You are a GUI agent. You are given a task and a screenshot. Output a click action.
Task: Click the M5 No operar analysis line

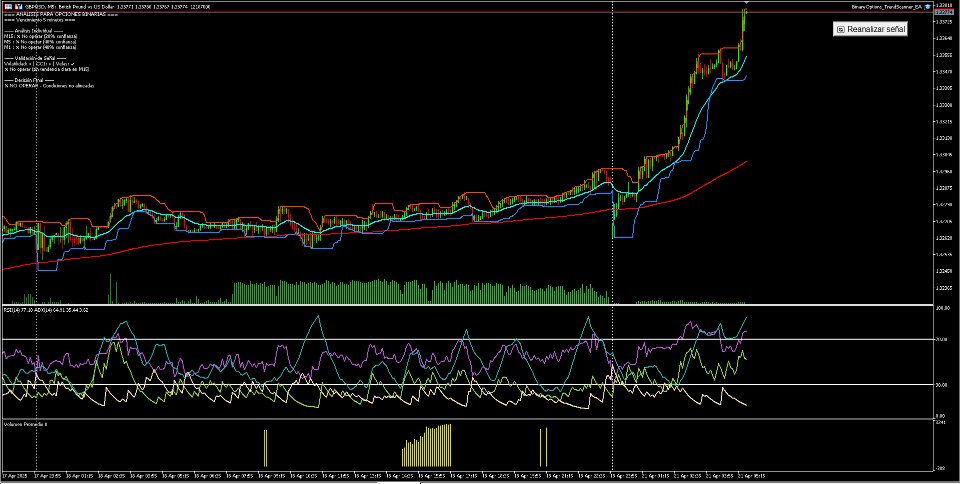tap(40, 42)
